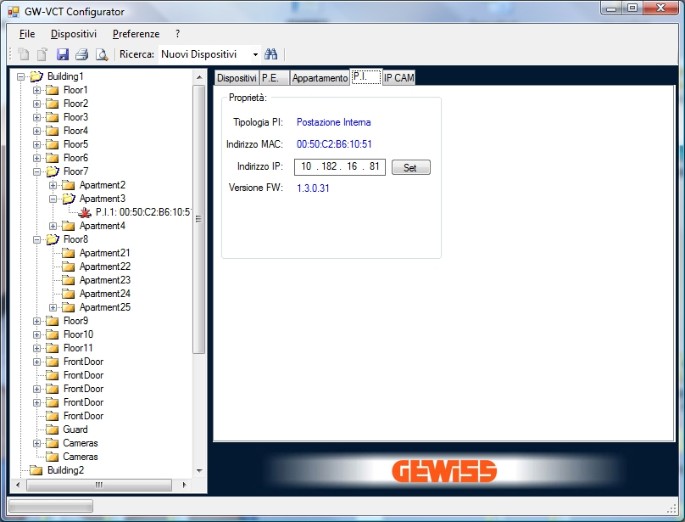
Task: Click the tree horizontal scrollbar thumb
Action: point(99,485)
